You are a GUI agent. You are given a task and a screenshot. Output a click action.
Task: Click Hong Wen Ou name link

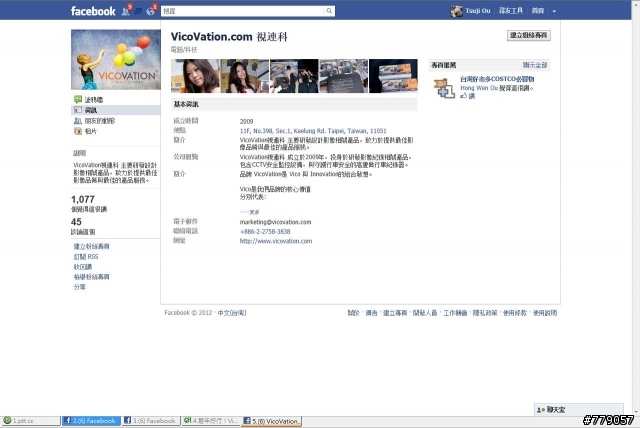(x=479, y=88)
